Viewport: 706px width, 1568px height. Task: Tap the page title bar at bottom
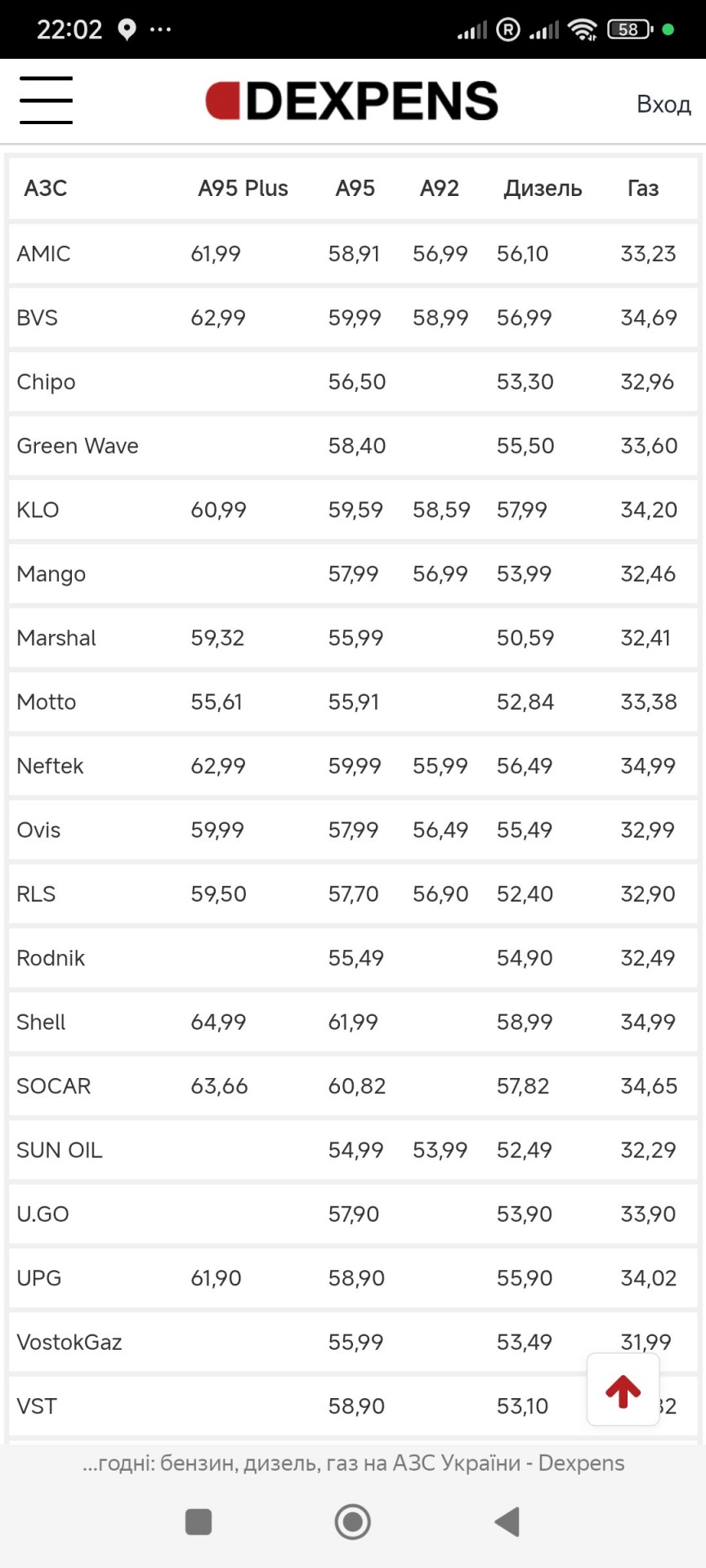(x=353, y=1463)
